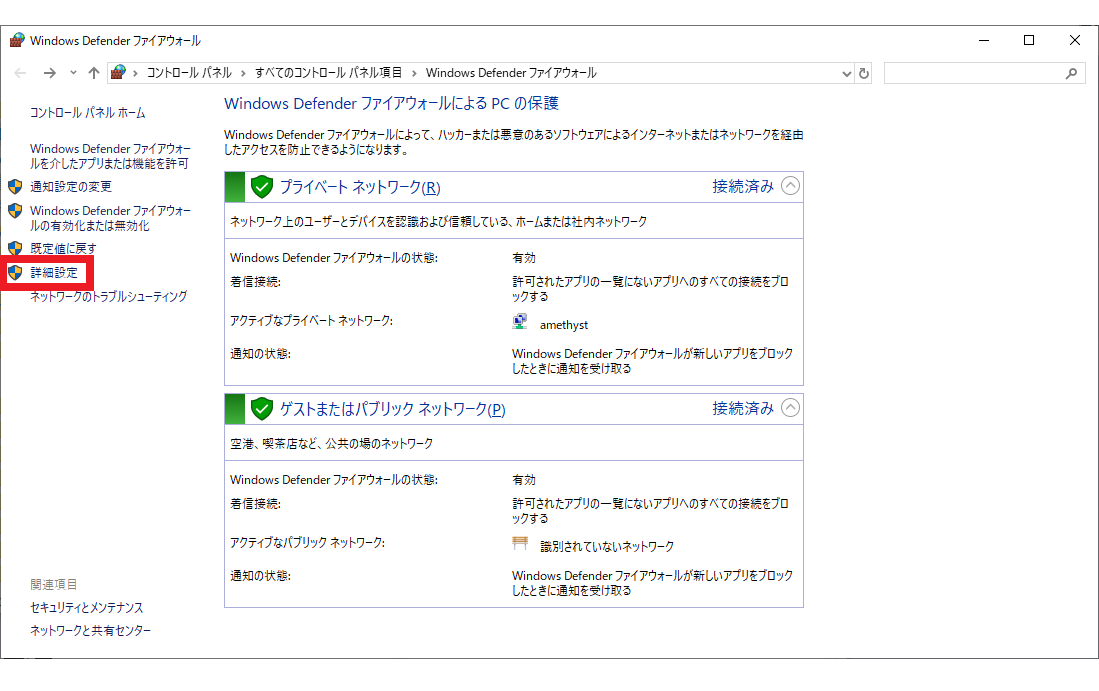Collapse the public network section chevron
1099x691 pixels.
point(790,408)
